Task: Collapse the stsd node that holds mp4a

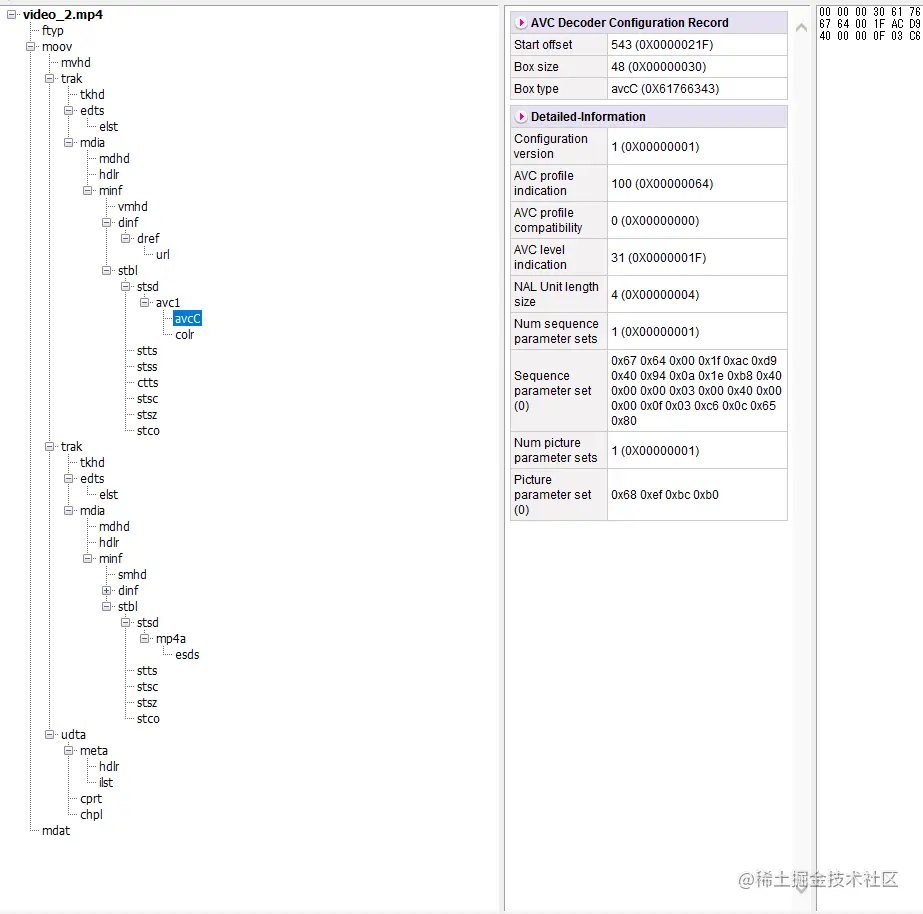Action: 125,623
